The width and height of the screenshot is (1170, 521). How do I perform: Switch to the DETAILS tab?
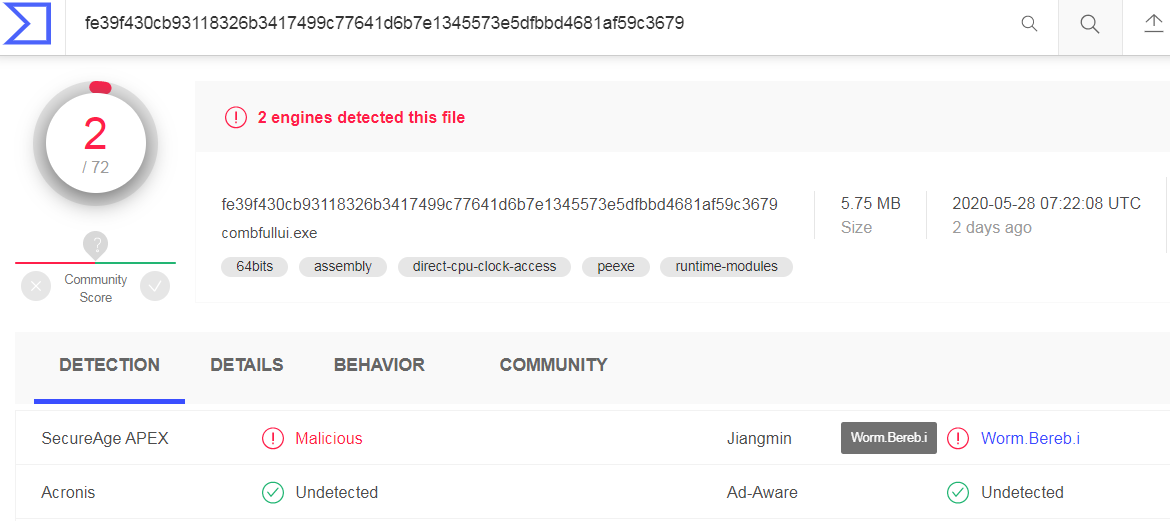tap(247, 365)
